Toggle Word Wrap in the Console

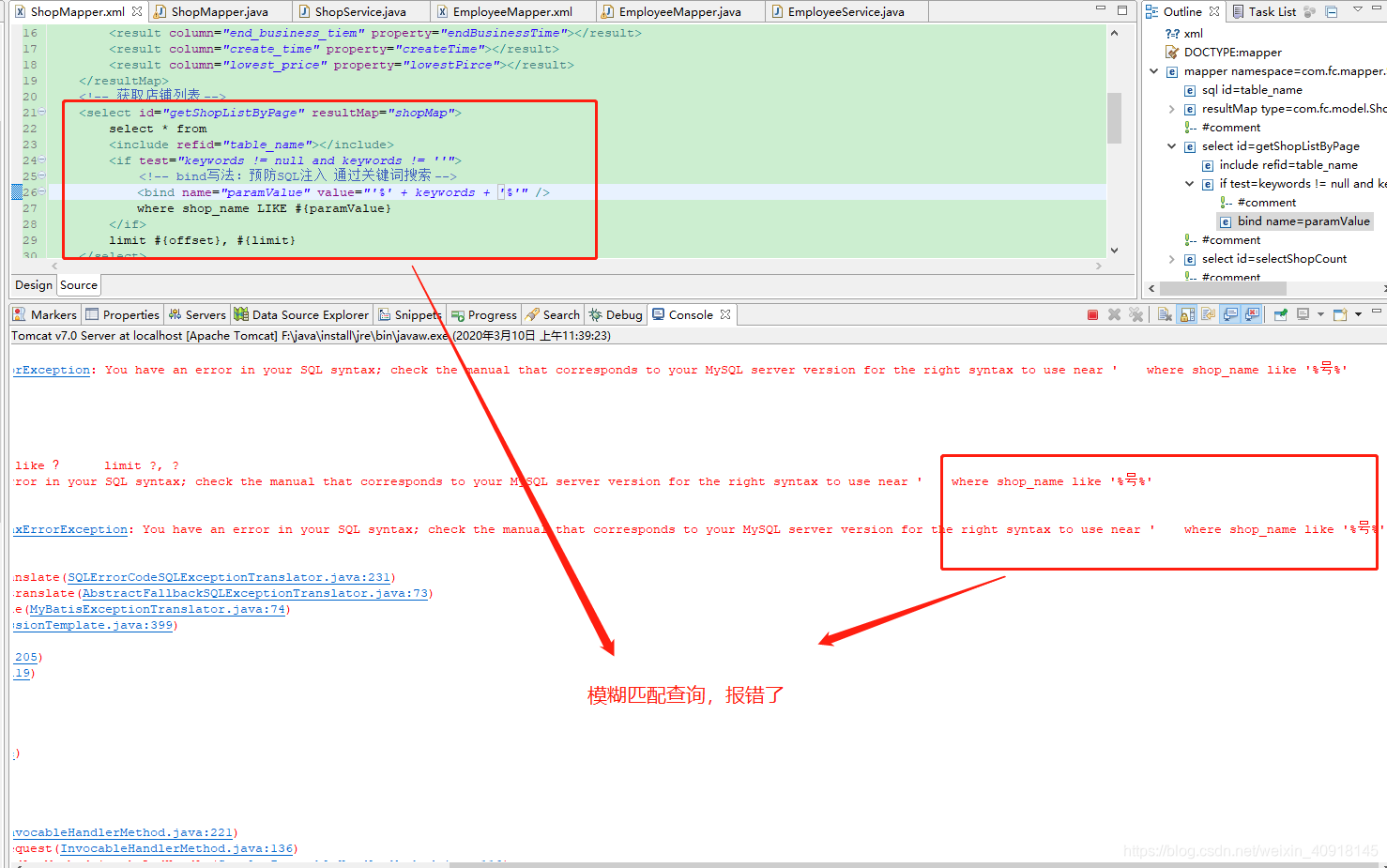click(1208, 313)
